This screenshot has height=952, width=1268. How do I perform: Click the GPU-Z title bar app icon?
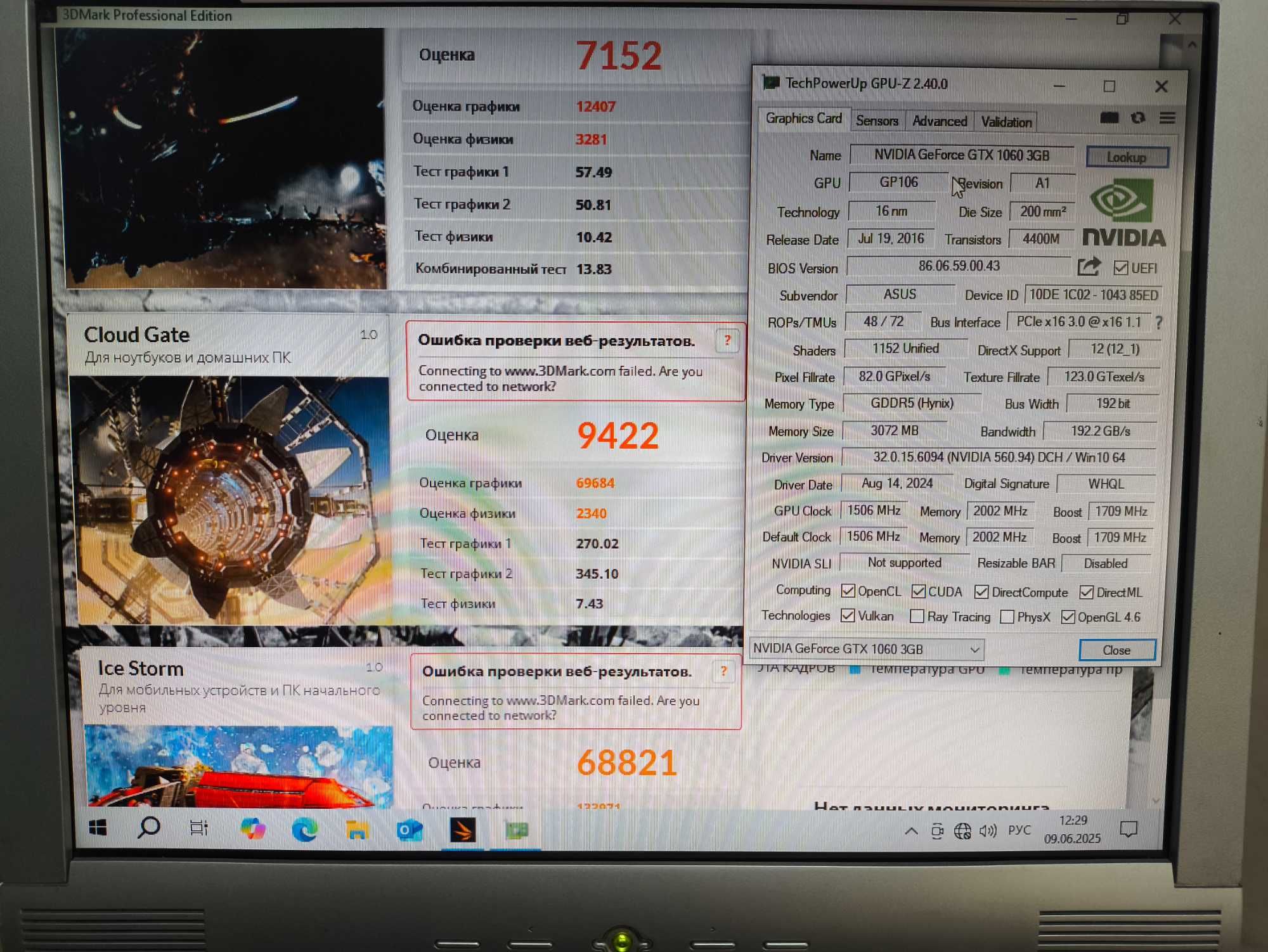point(771,83)
